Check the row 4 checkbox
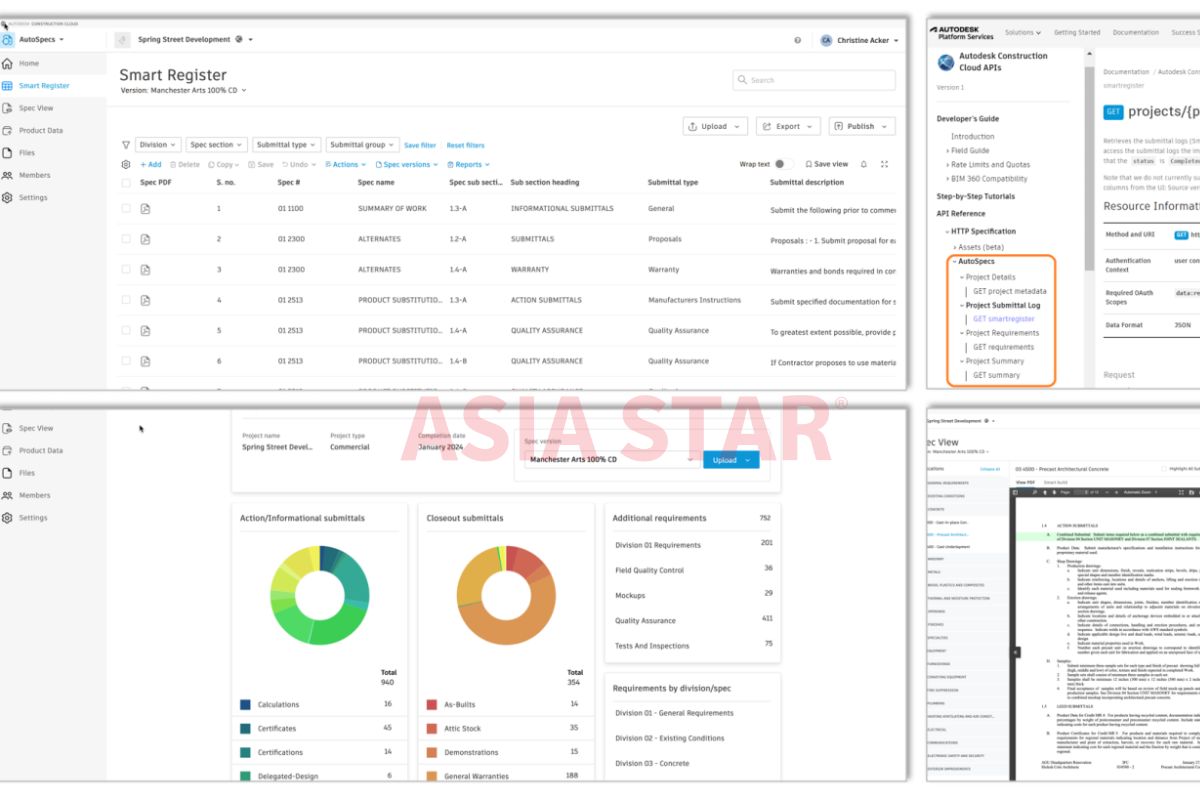1200x800 pixels. (126, 300)
